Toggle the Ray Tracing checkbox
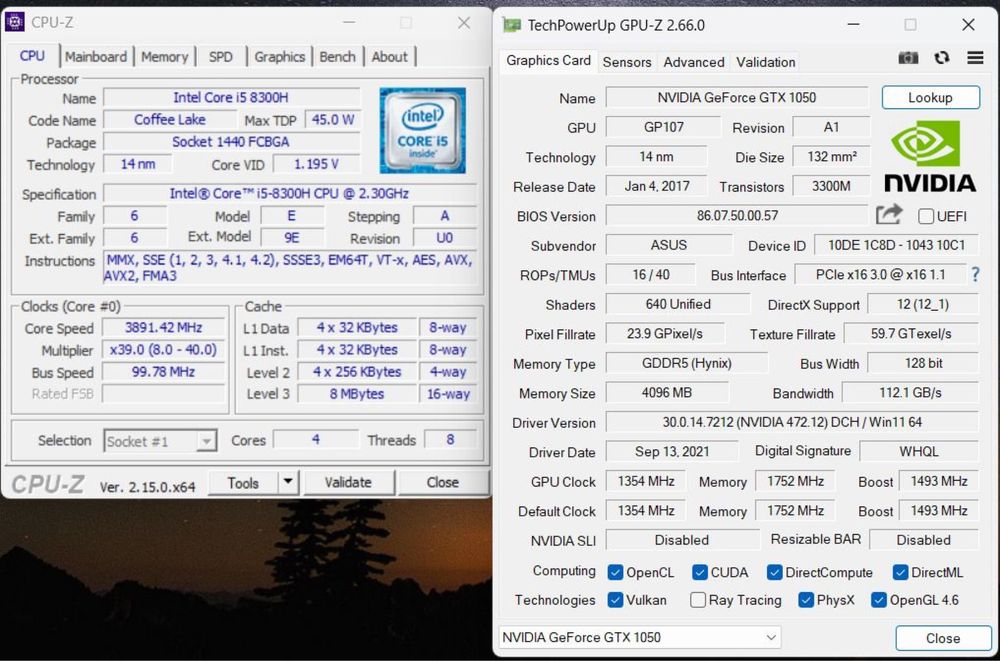Image resolution: width=1000 pixels, height=661 pixels. point(698,600)
